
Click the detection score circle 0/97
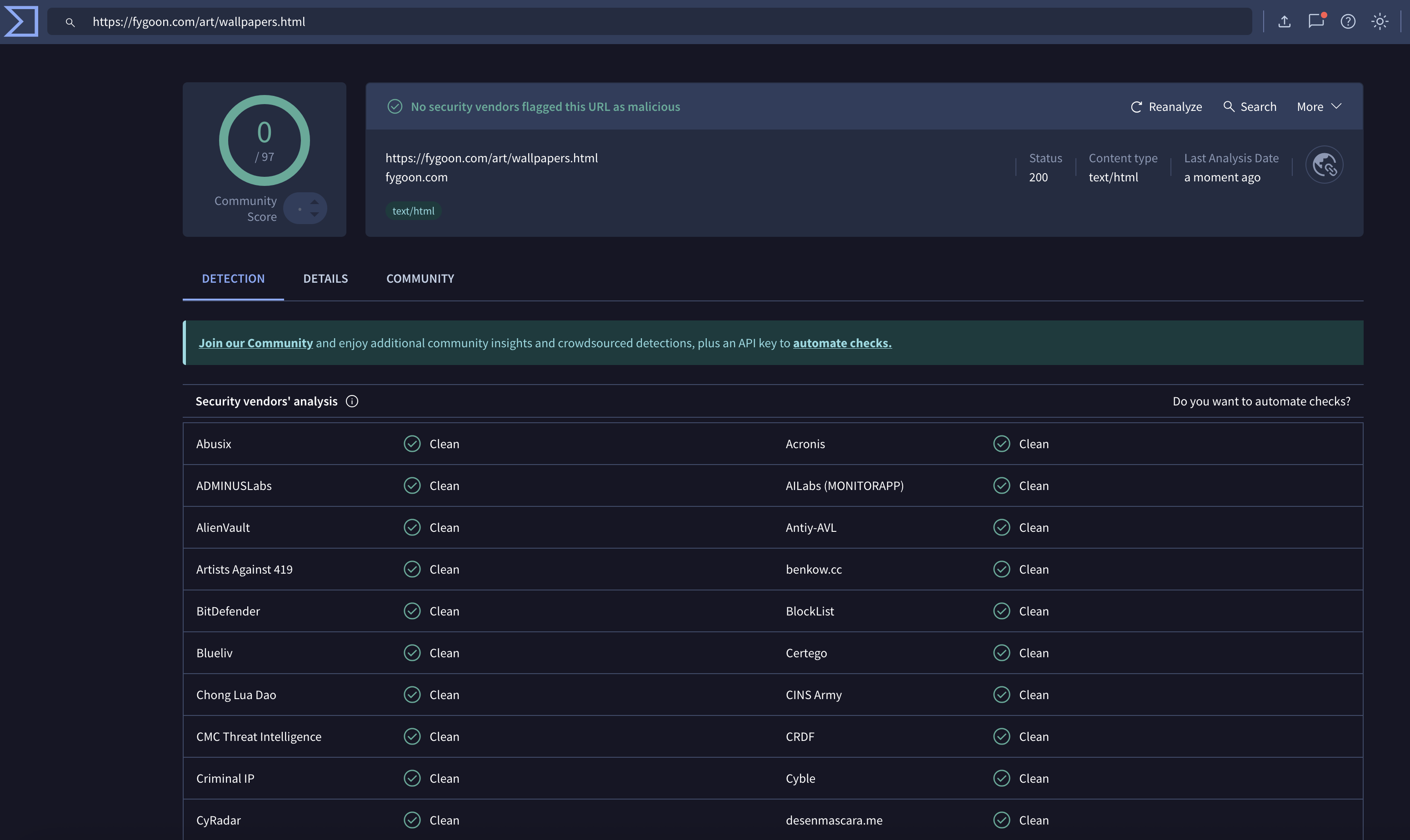click(265, 140)
